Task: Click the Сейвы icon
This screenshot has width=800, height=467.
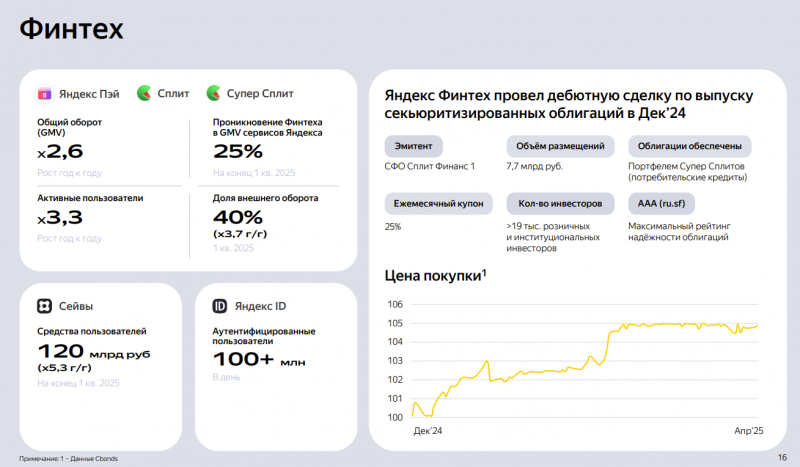Action: [x=44, y=306]
